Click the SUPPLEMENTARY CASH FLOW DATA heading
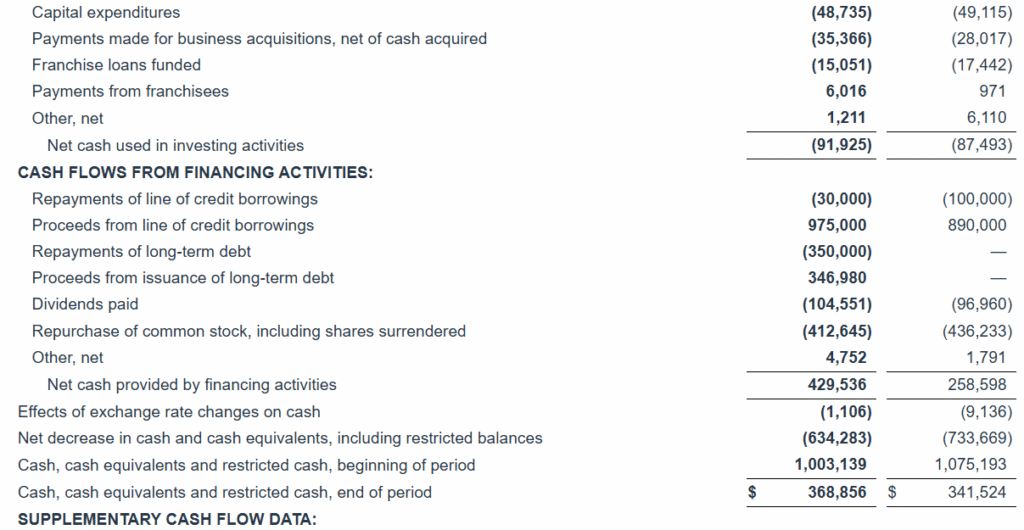 pos(167,518)
